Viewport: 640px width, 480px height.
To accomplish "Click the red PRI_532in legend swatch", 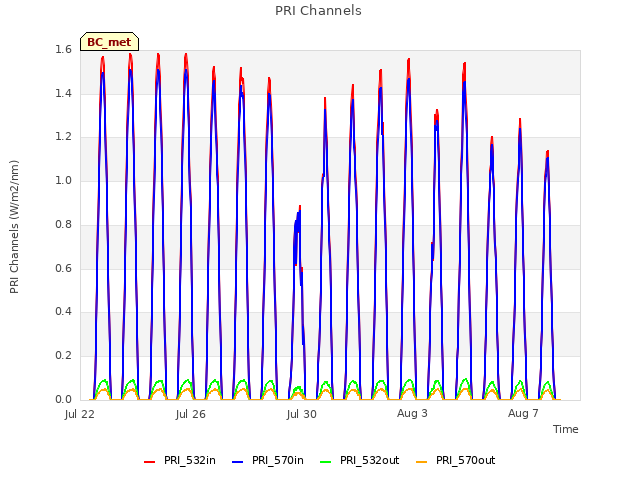I will (149, 462).
